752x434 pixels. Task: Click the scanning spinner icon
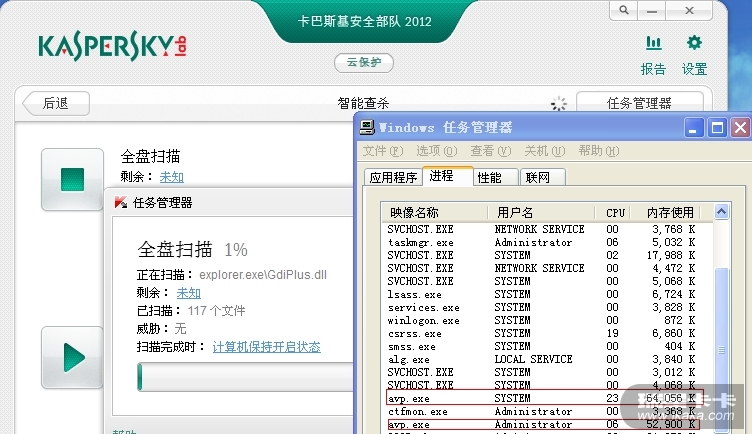[558, 103]
